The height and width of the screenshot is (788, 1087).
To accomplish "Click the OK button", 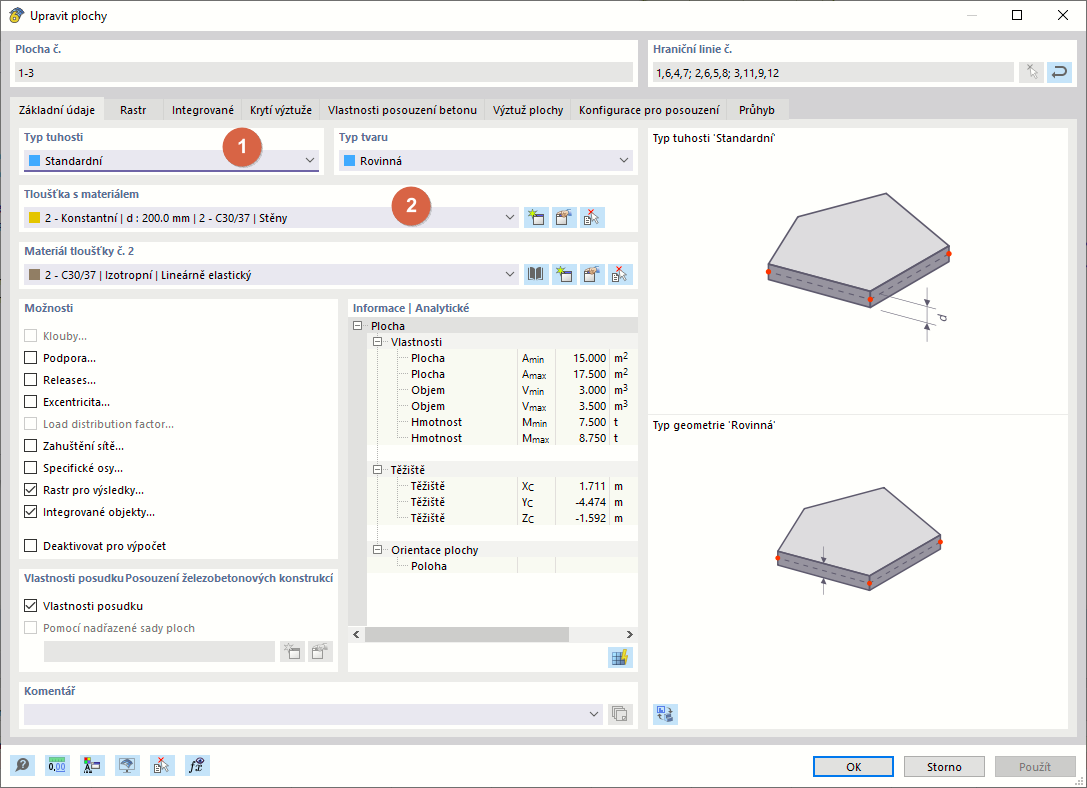I will (853, 767).
